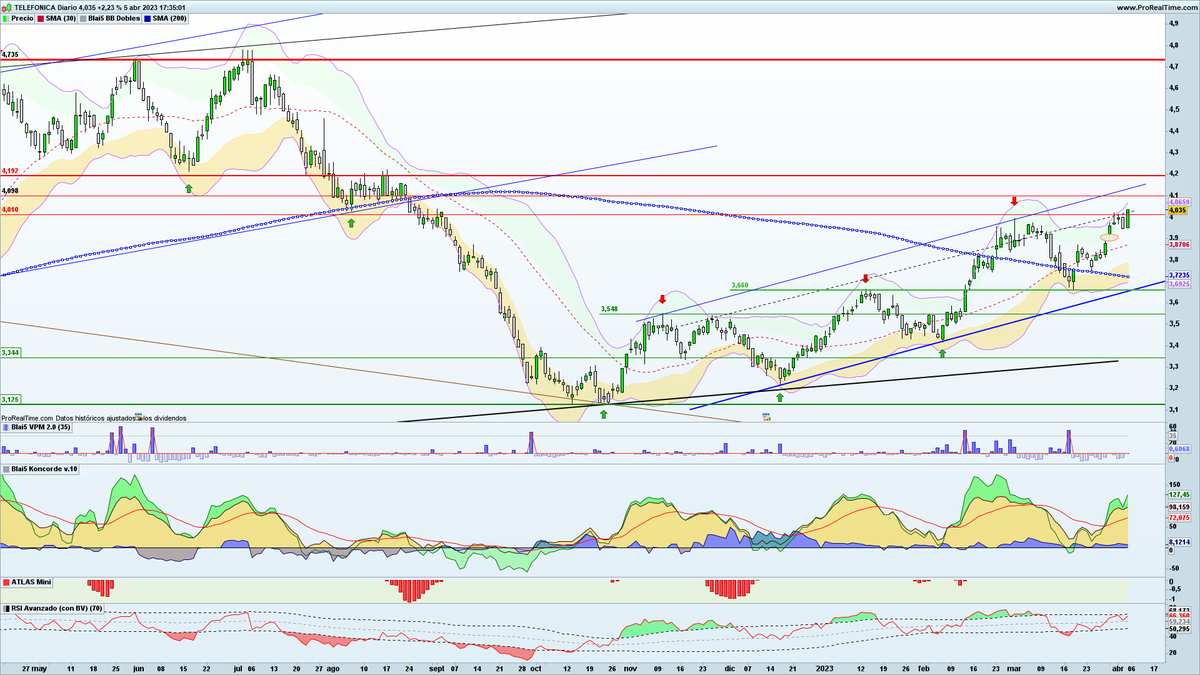1200x675 pixels.
Task: Click the red down arrow near the March peak
Action: point(1014,201)
